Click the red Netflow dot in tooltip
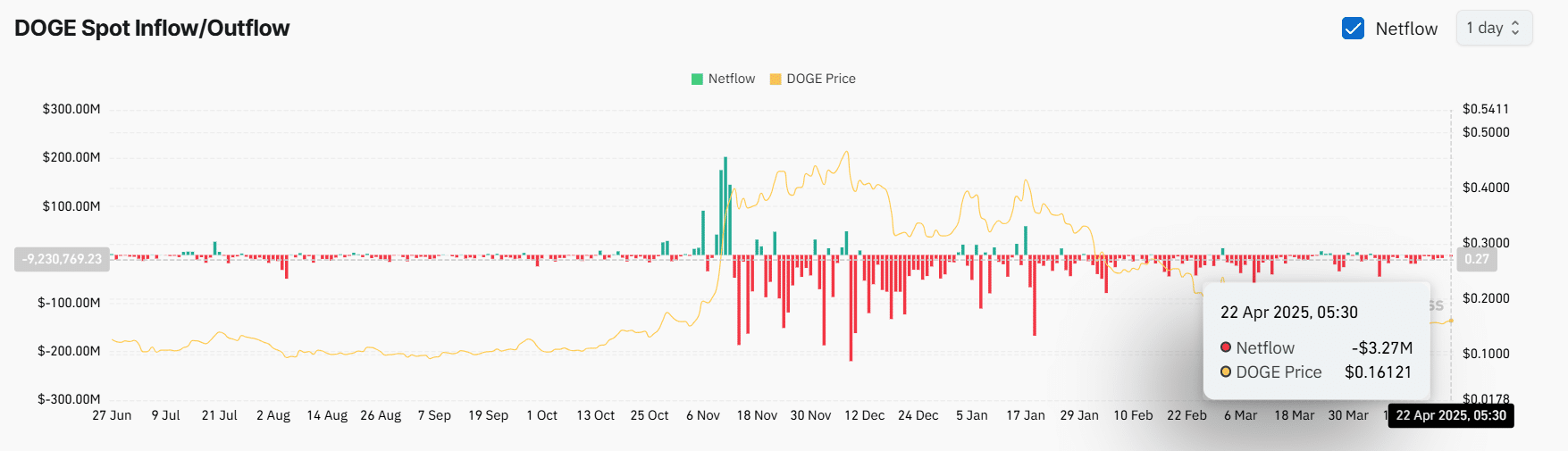This screenshot has width=1568, height=451. tap(1226, 347)
